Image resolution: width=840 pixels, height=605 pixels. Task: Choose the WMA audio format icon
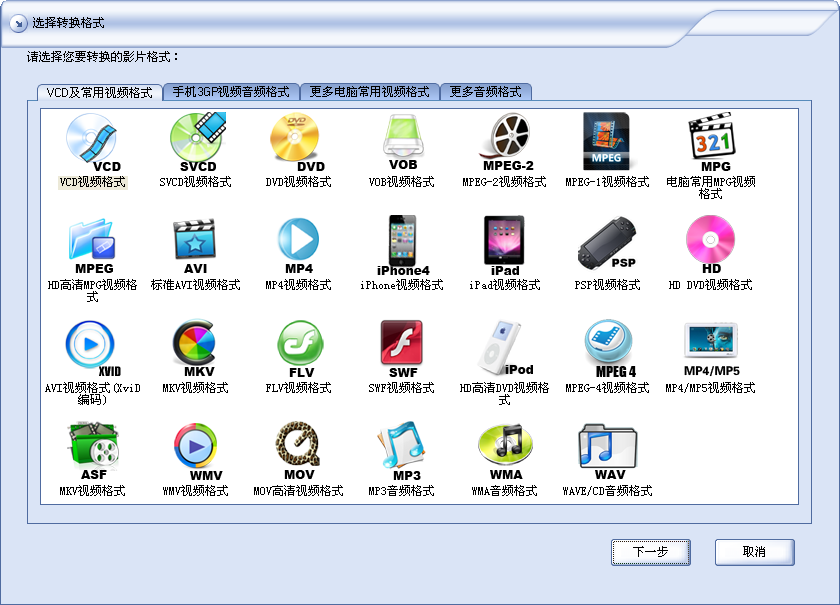pyautogui.click(x=505, y=452)
